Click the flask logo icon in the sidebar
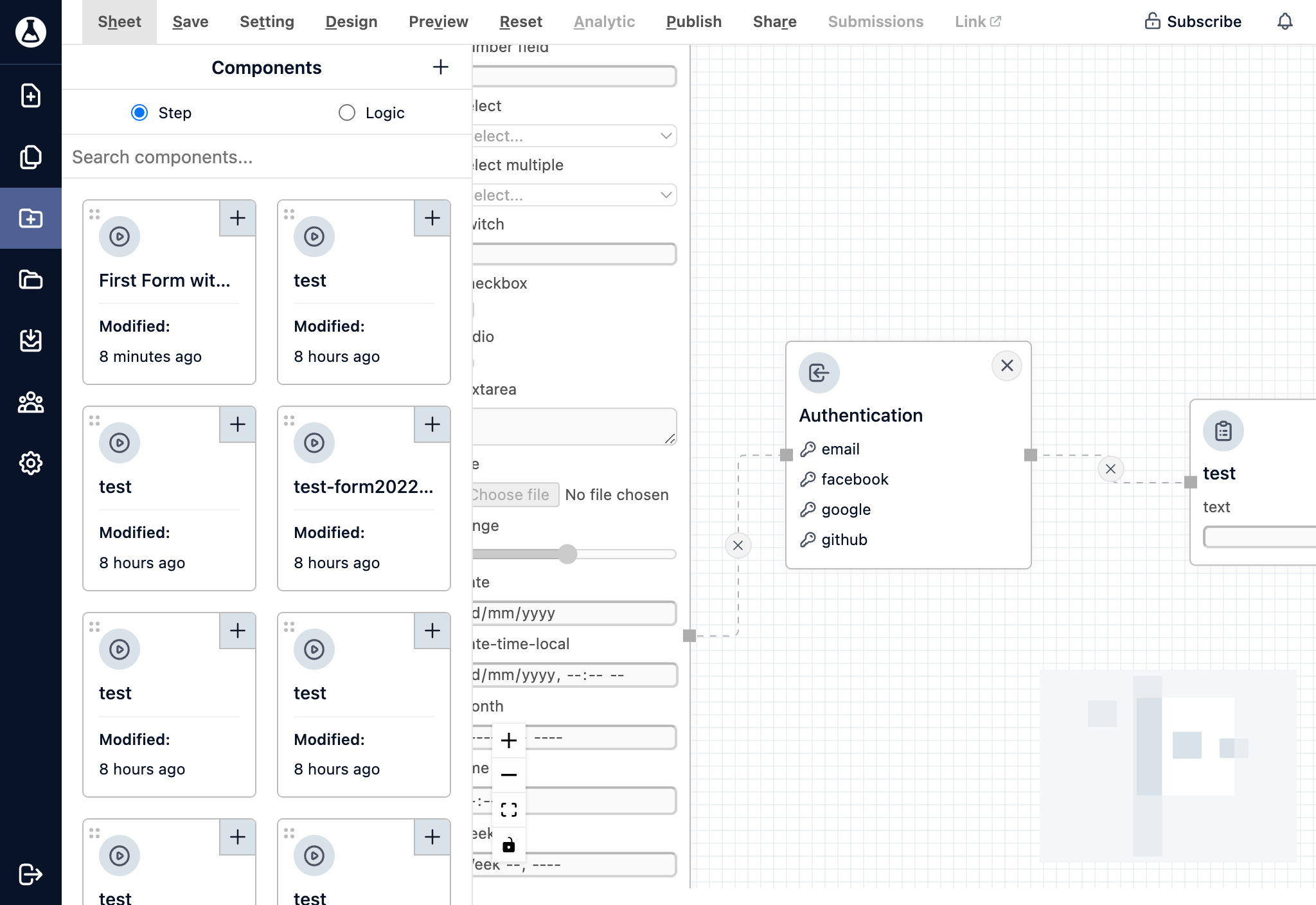1316x905 pixels. pyautogui.click(x=31, y=31)
